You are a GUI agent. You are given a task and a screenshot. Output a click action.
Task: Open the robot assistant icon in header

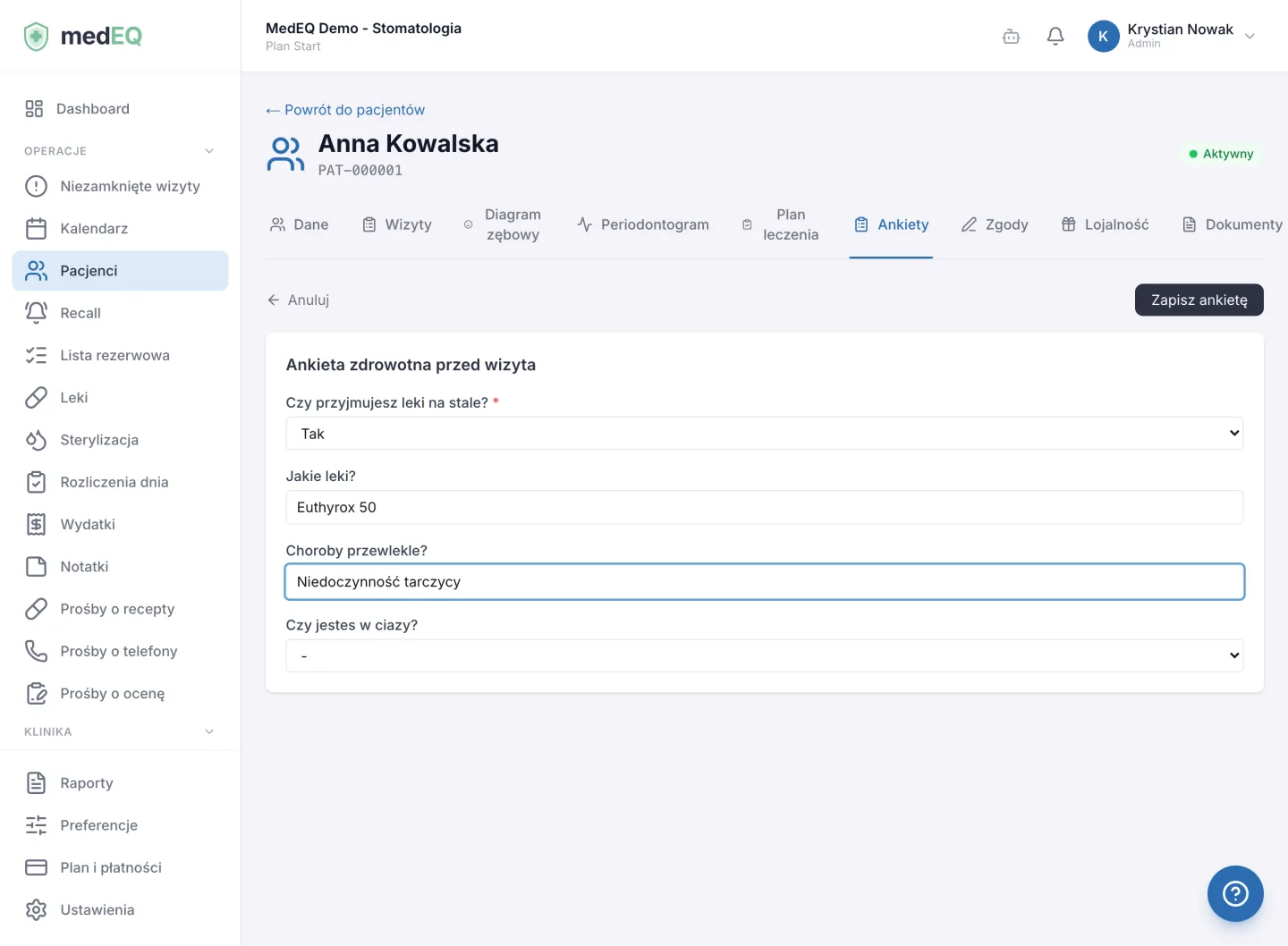1011,37
